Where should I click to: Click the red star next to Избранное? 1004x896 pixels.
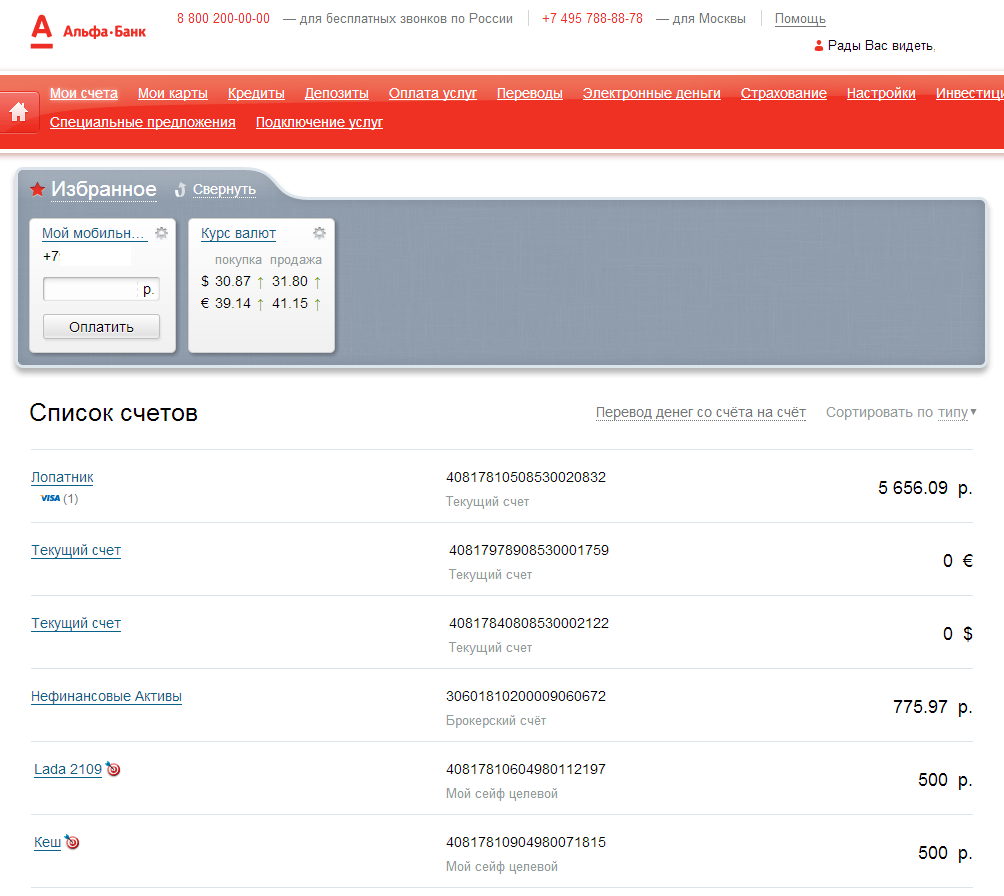tap(38, 190)
